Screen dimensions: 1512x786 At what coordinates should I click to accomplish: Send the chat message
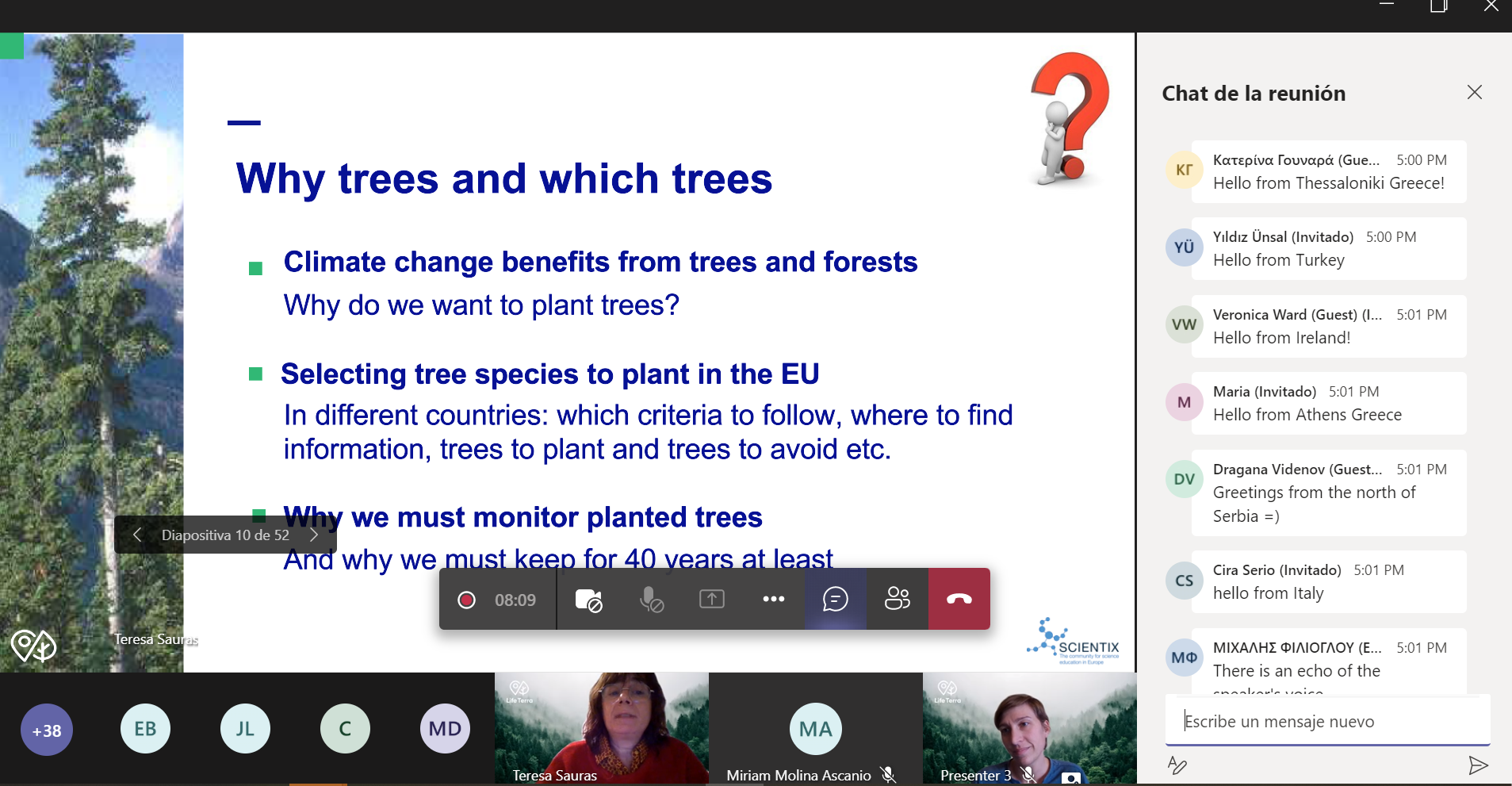click(1478, 765)
